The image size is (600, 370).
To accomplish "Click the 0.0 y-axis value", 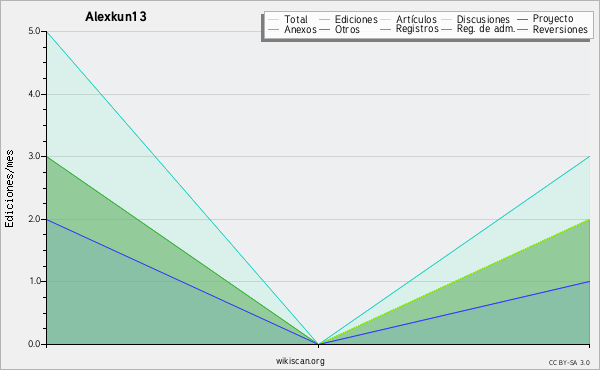I will [x=34, y=344].
